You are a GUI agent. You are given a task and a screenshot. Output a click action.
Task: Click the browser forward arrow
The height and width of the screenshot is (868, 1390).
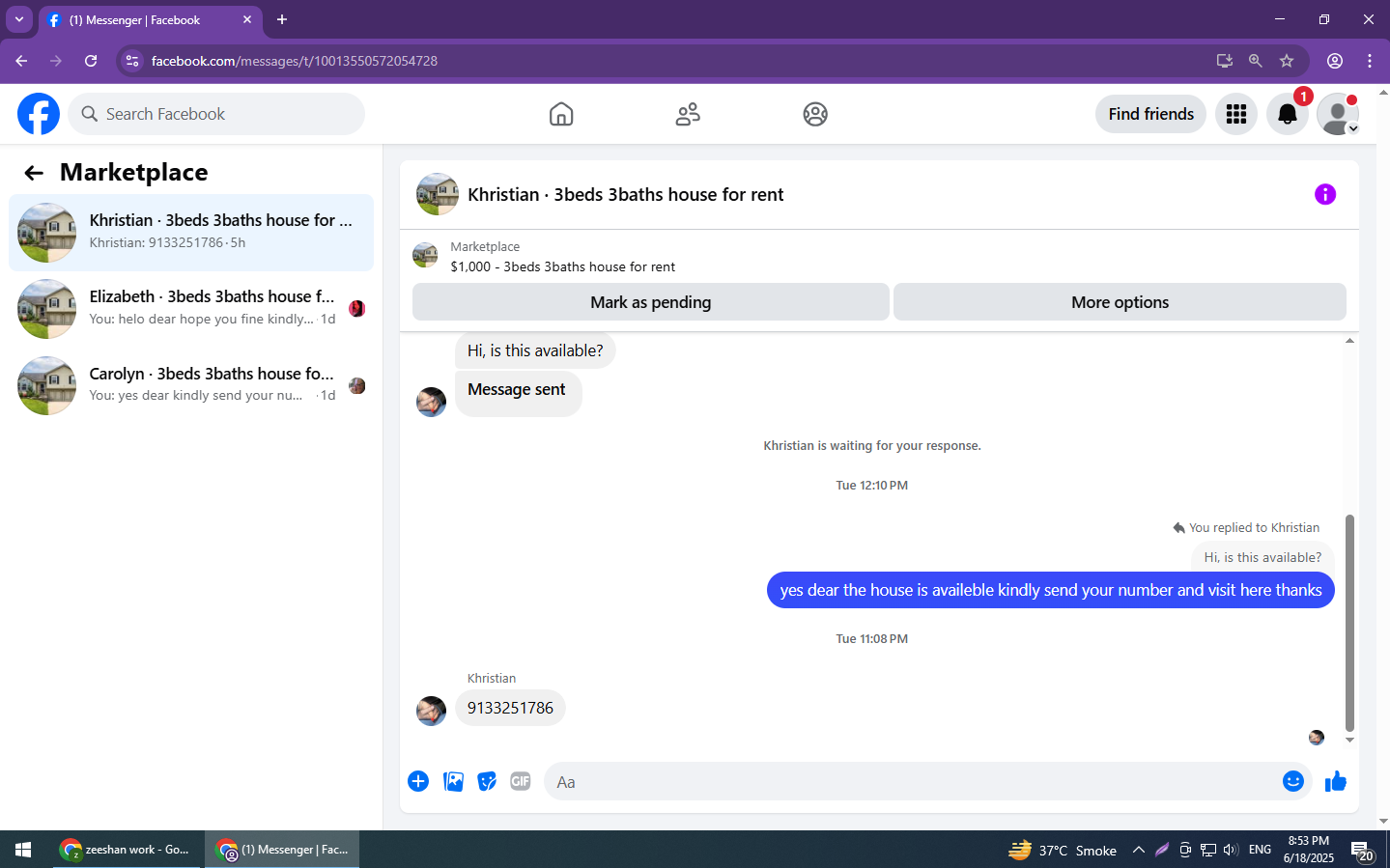coord(56,61)
